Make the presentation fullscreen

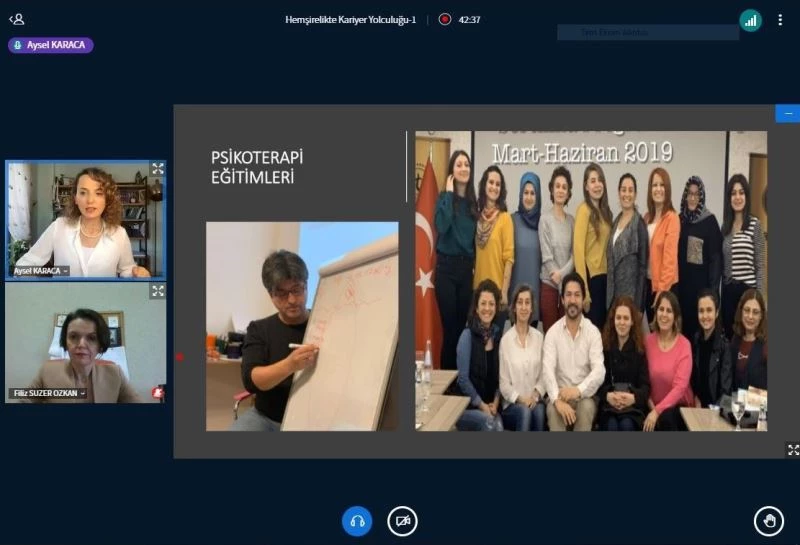793,450
